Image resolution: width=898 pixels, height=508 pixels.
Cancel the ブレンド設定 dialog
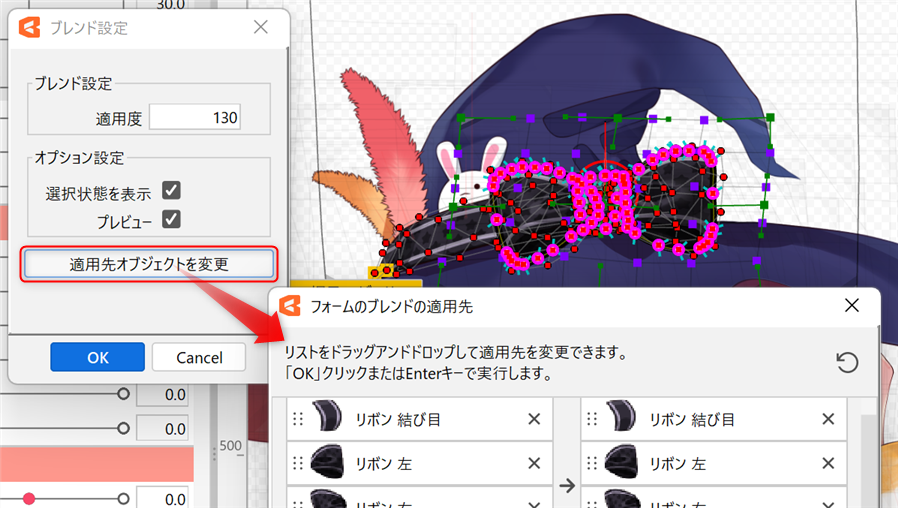(199, 357)
